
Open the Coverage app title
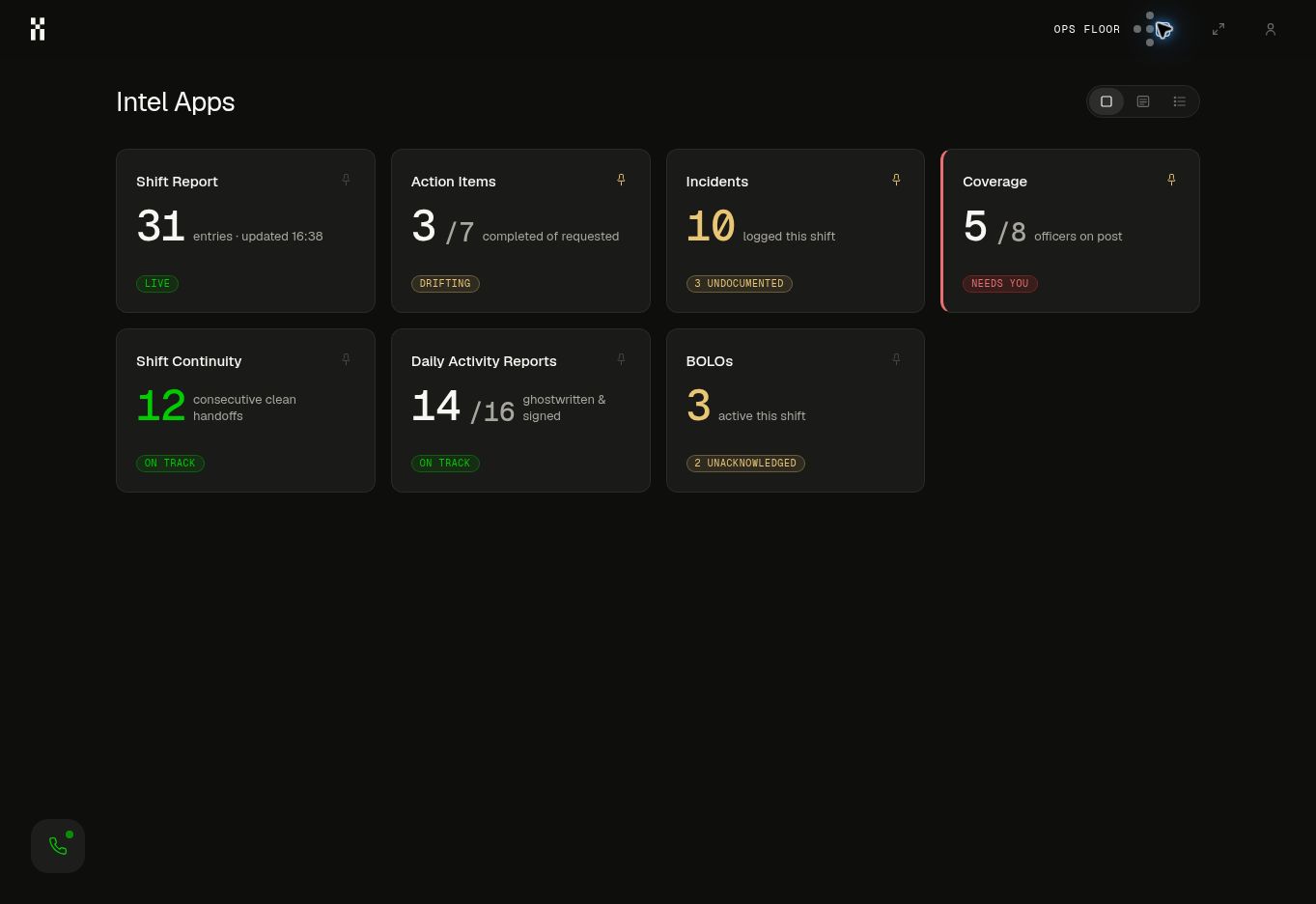pyautogui.click(x=994, y=182)
